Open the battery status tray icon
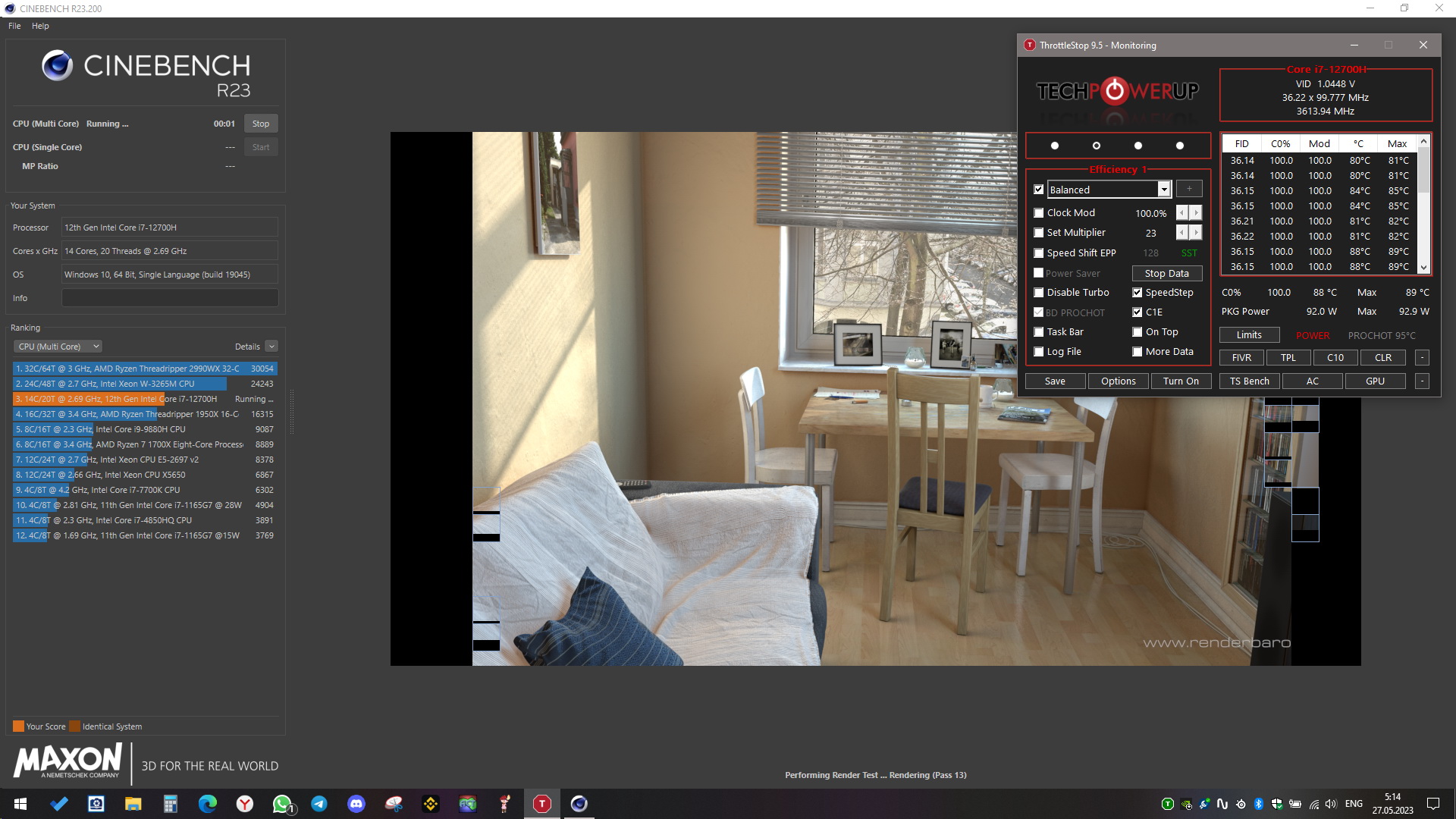Screen dimensions: 1456x819 [1295, 804]
